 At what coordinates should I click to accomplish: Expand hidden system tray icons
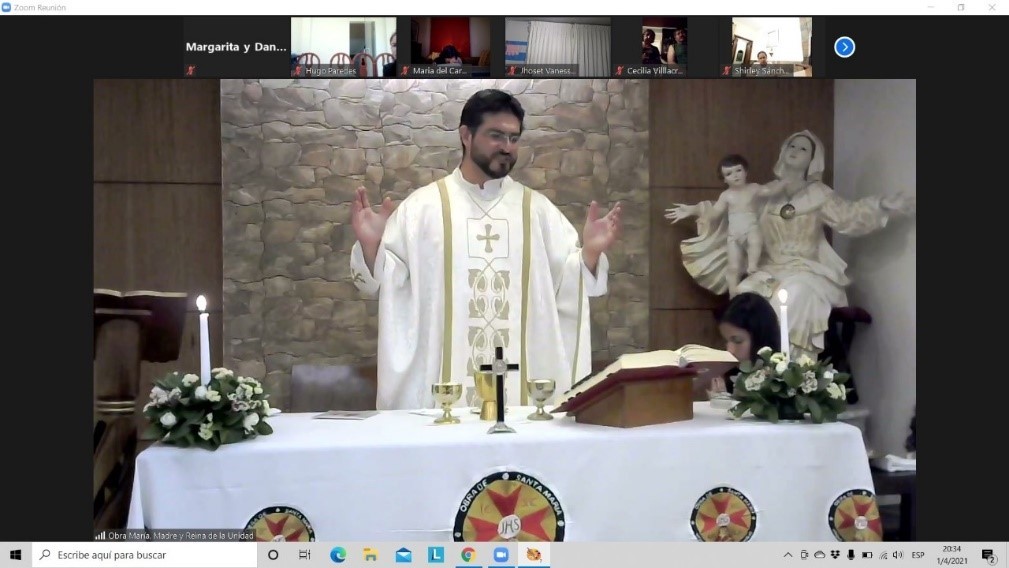[x=788, y=555]
